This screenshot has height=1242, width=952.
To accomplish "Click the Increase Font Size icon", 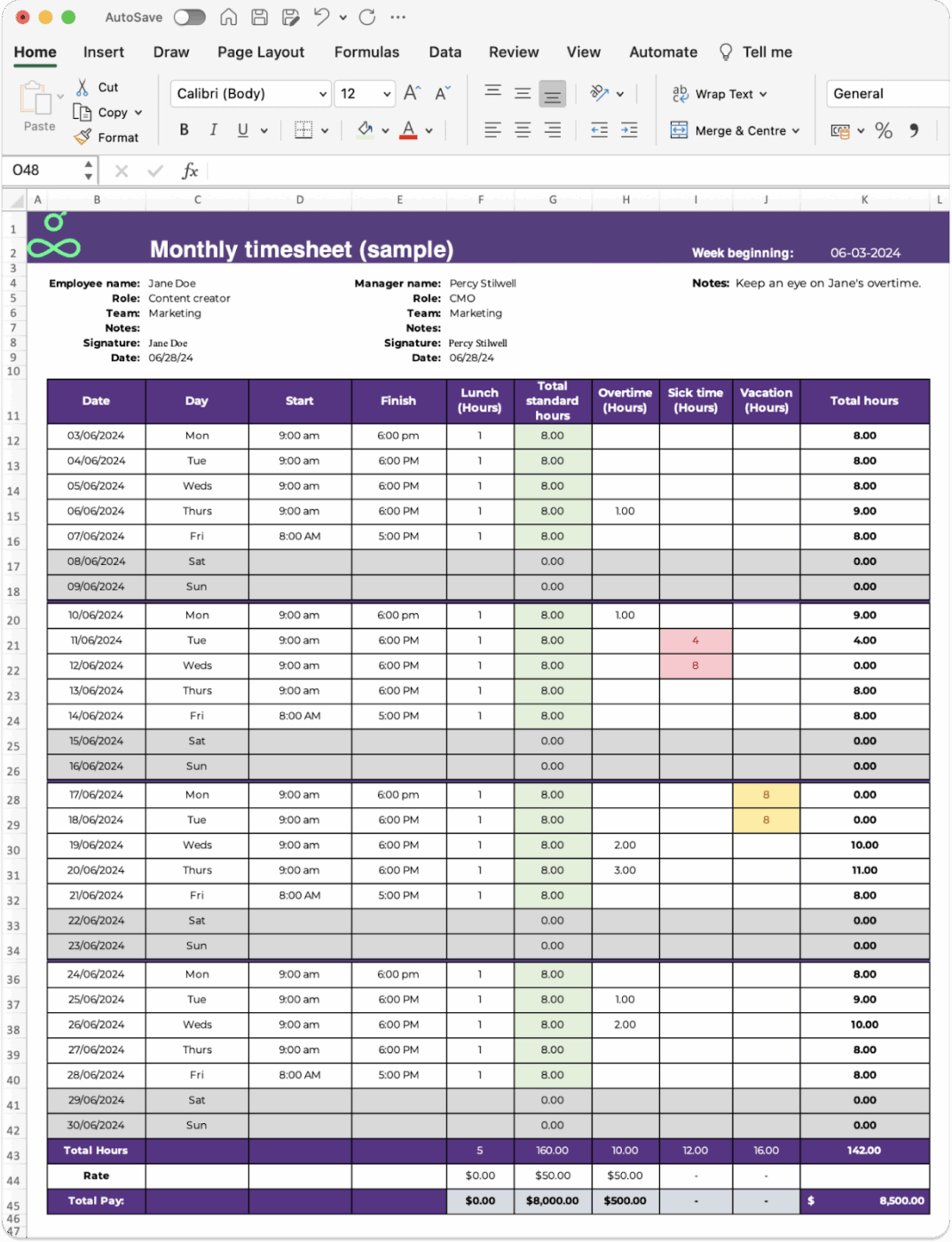I will 409,91.
